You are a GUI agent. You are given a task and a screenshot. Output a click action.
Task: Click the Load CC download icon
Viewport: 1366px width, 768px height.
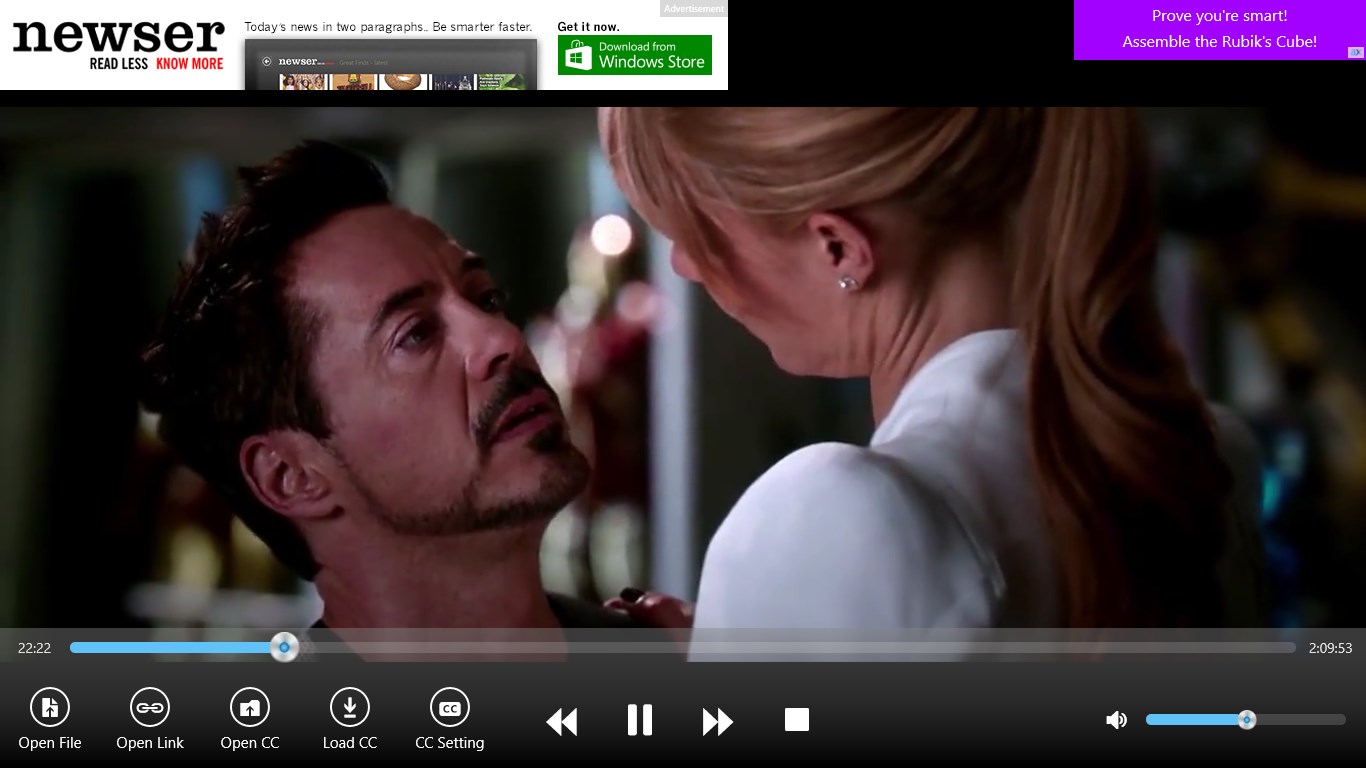point(350,708)
